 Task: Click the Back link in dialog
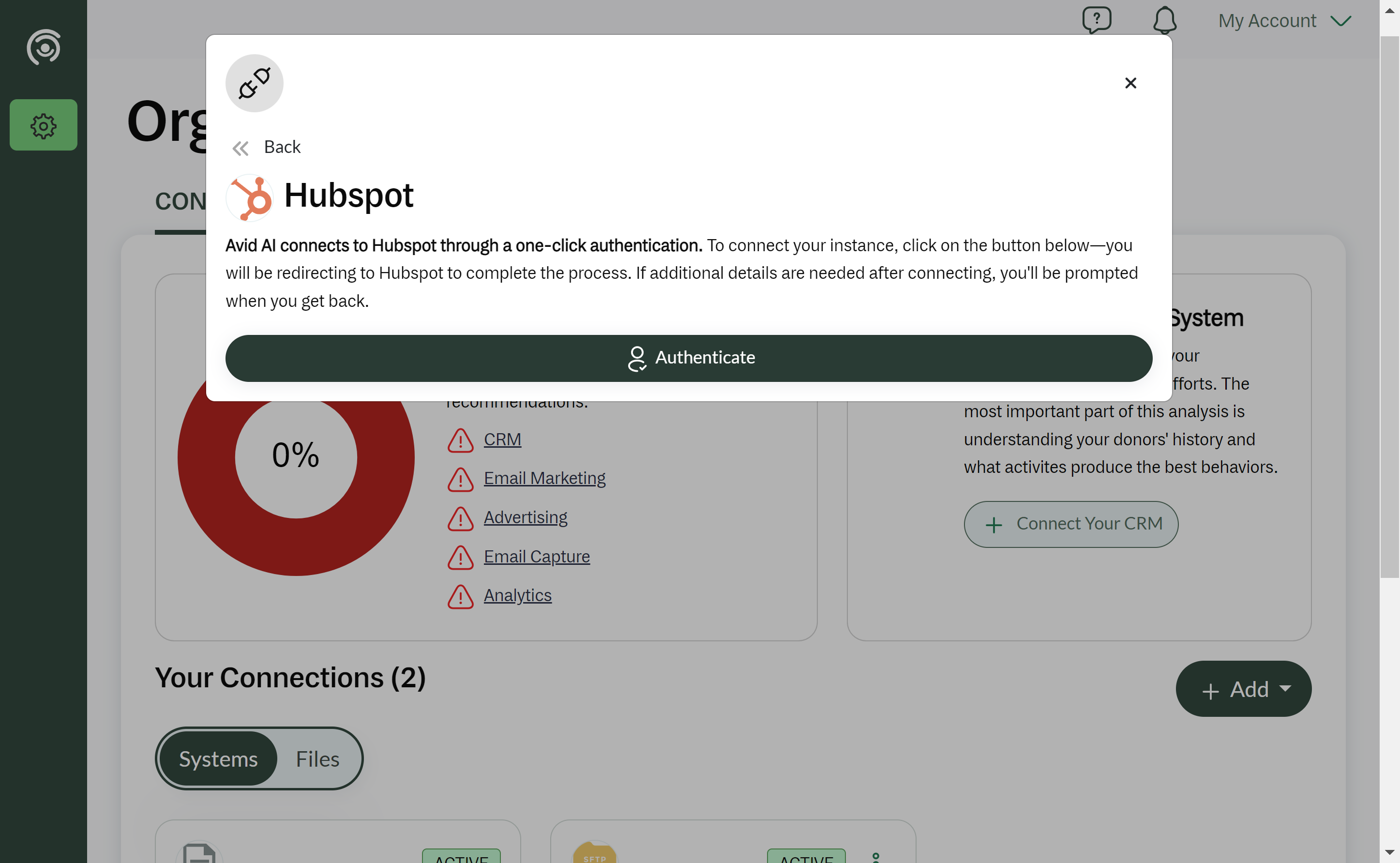pyautogui.click(x=282, y=147)
